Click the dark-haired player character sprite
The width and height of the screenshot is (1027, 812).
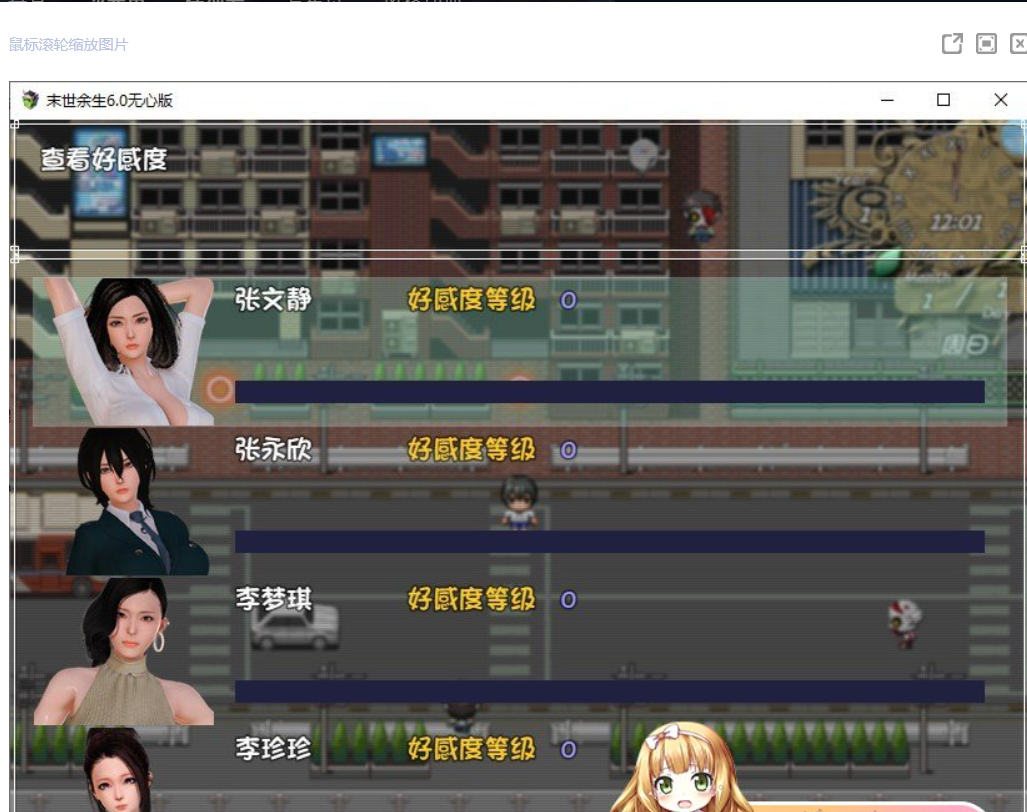pyautogui.click(x=519, y=502)
